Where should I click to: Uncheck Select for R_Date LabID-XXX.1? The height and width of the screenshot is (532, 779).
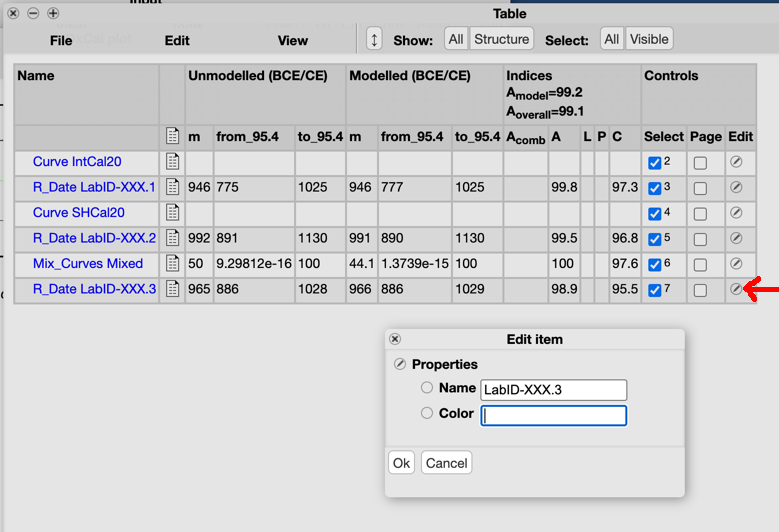point(655,189)
